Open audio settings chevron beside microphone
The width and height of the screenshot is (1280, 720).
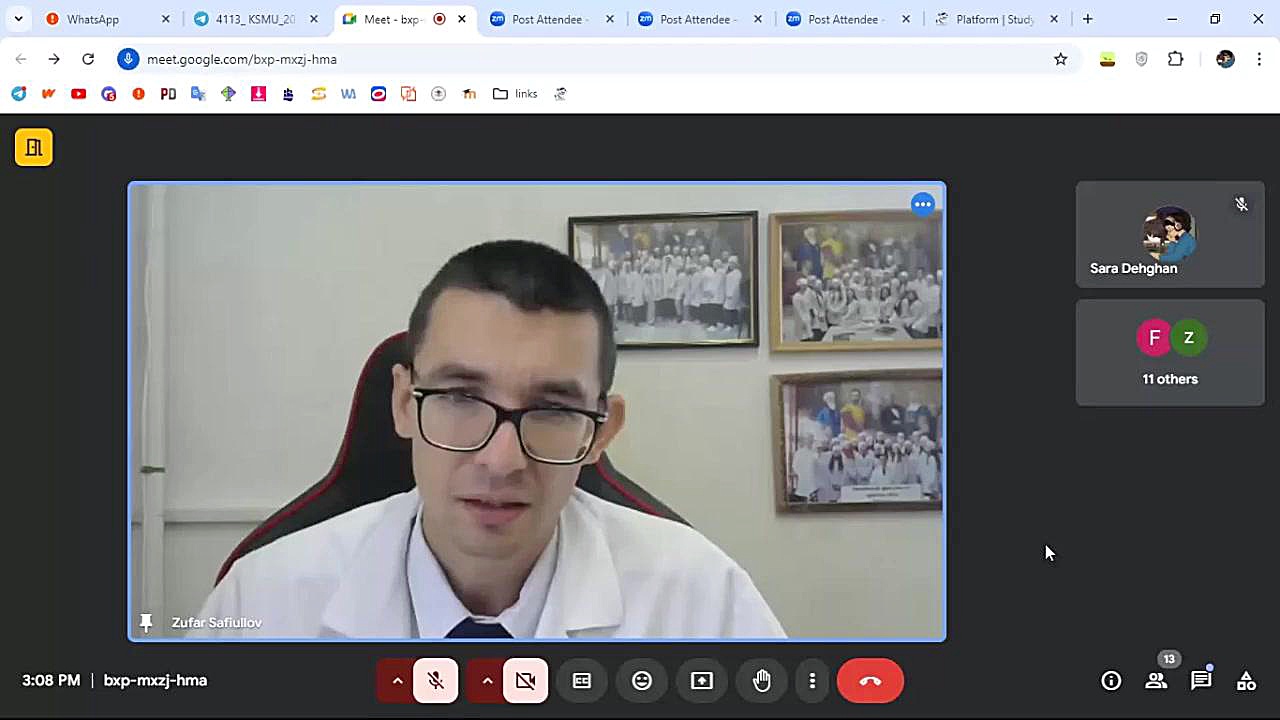[397, 681]
